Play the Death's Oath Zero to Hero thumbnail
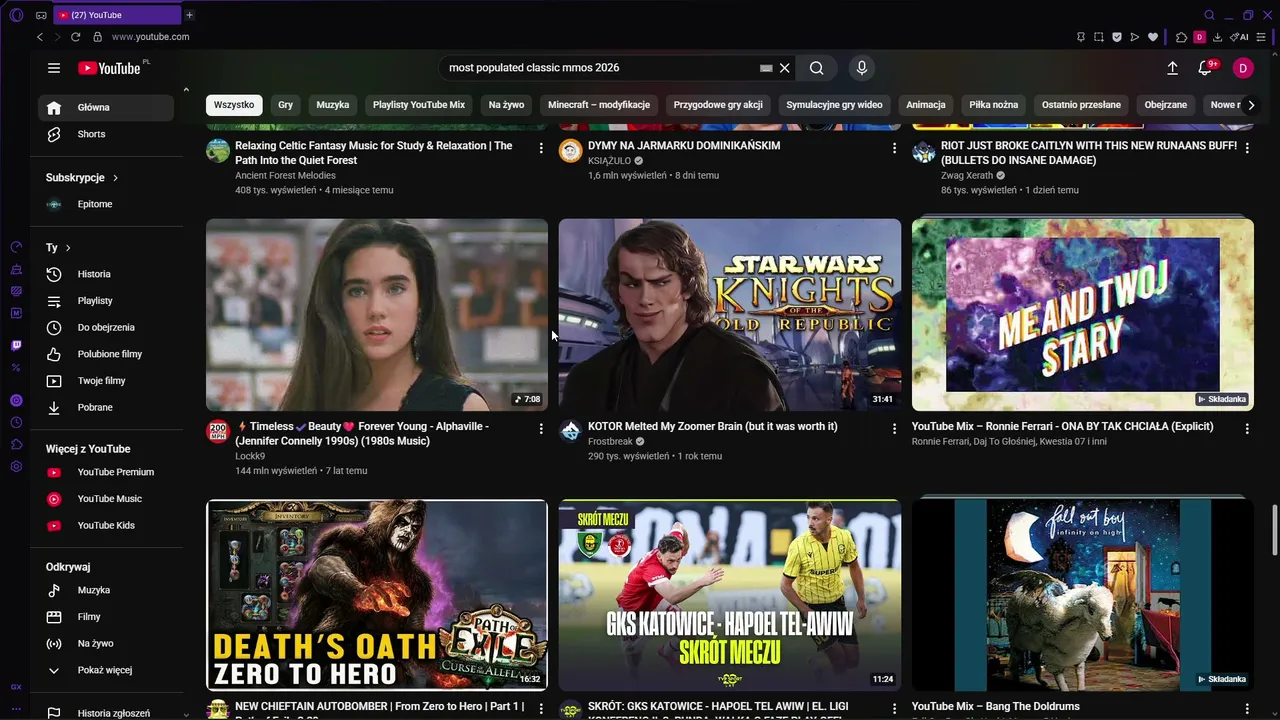1280x720 pixels. 377,596
